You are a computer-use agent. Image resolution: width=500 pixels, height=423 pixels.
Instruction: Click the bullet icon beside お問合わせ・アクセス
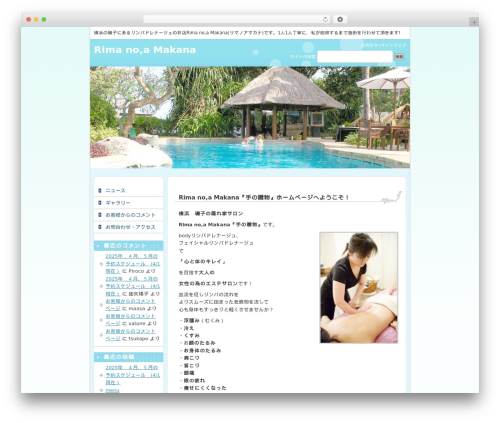pyautogui.click(x=100, y=227)
